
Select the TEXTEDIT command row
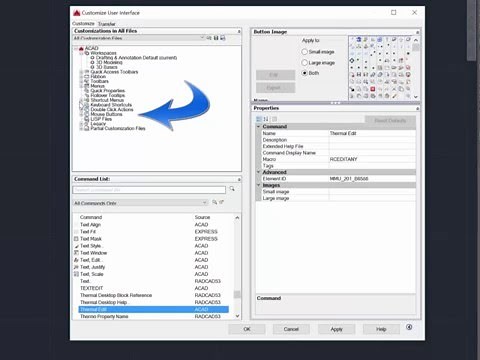(154, 288)
